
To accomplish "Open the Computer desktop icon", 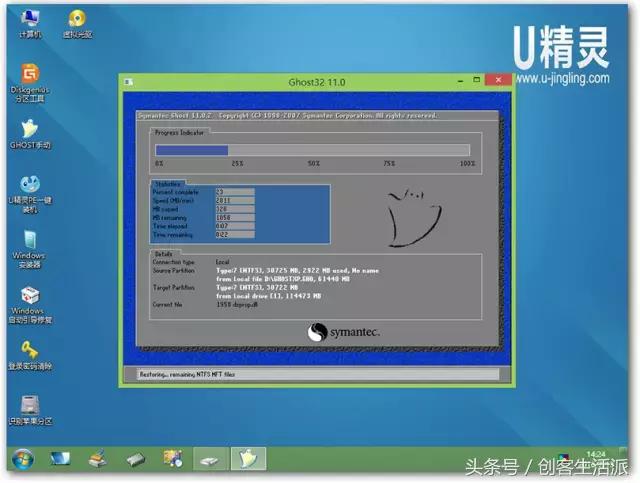I will [30, 23].
